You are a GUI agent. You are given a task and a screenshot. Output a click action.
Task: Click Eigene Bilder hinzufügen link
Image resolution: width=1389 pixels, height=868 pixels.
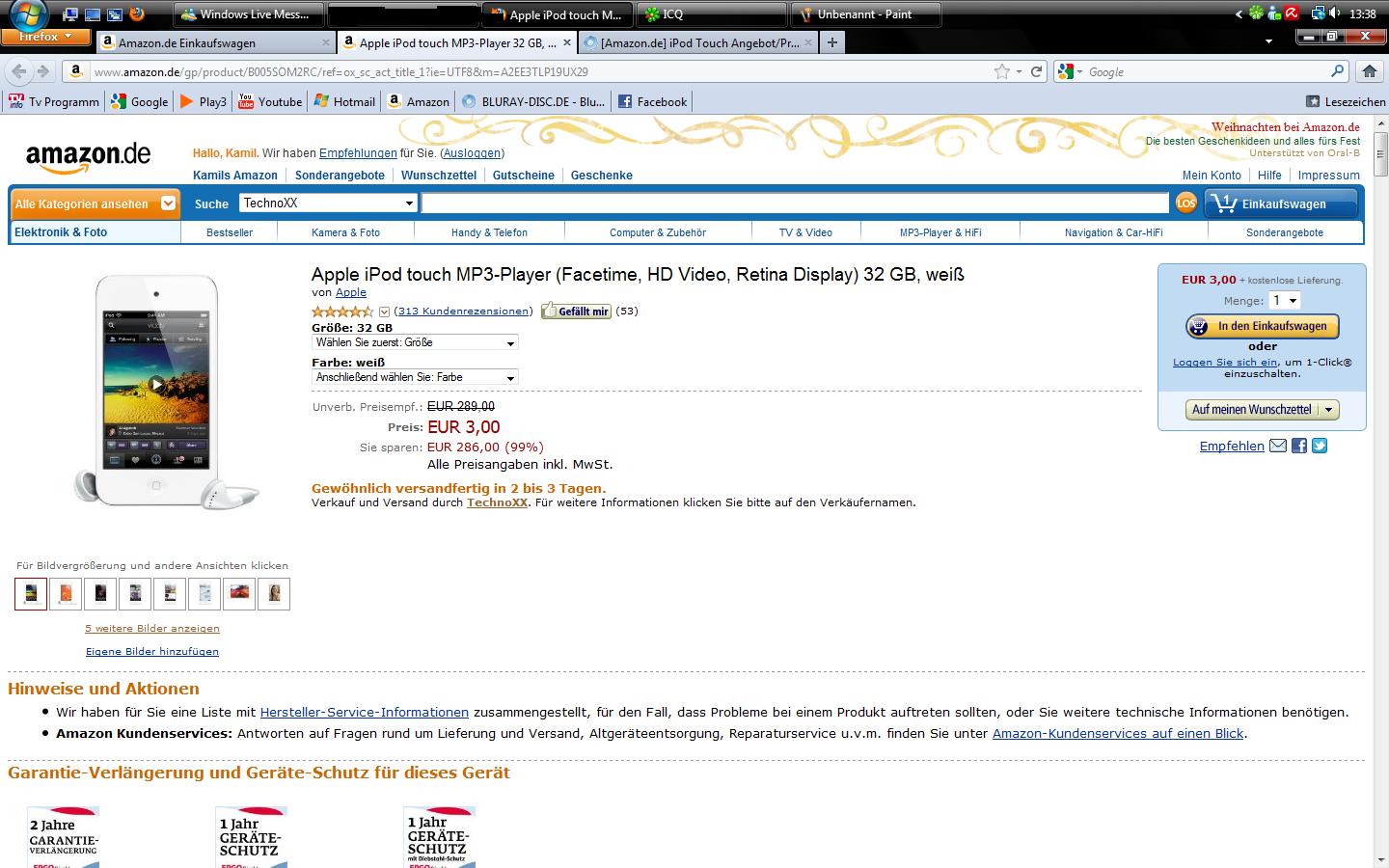pyautogui.click(x=152, y=651)
